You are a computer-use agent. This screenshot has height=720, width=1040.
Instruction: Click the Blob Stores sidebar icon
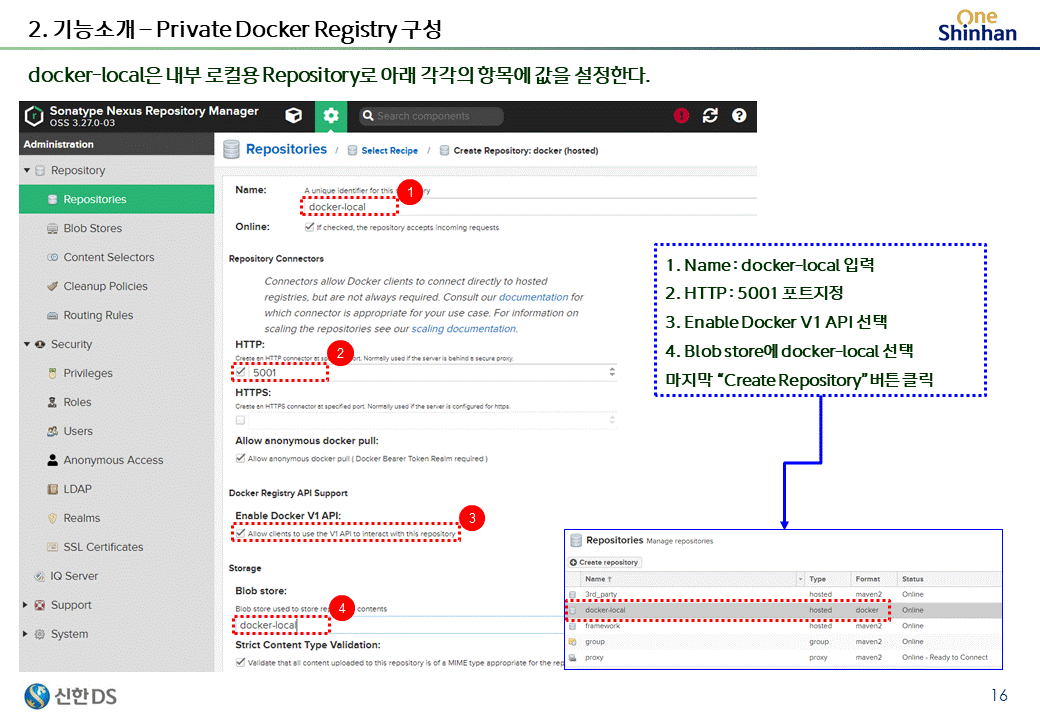[x=52, y=228]
